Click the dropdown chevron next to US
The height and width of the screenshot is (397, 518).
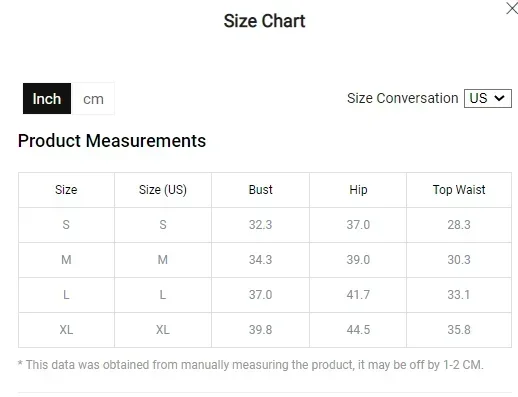pos(499,98)
